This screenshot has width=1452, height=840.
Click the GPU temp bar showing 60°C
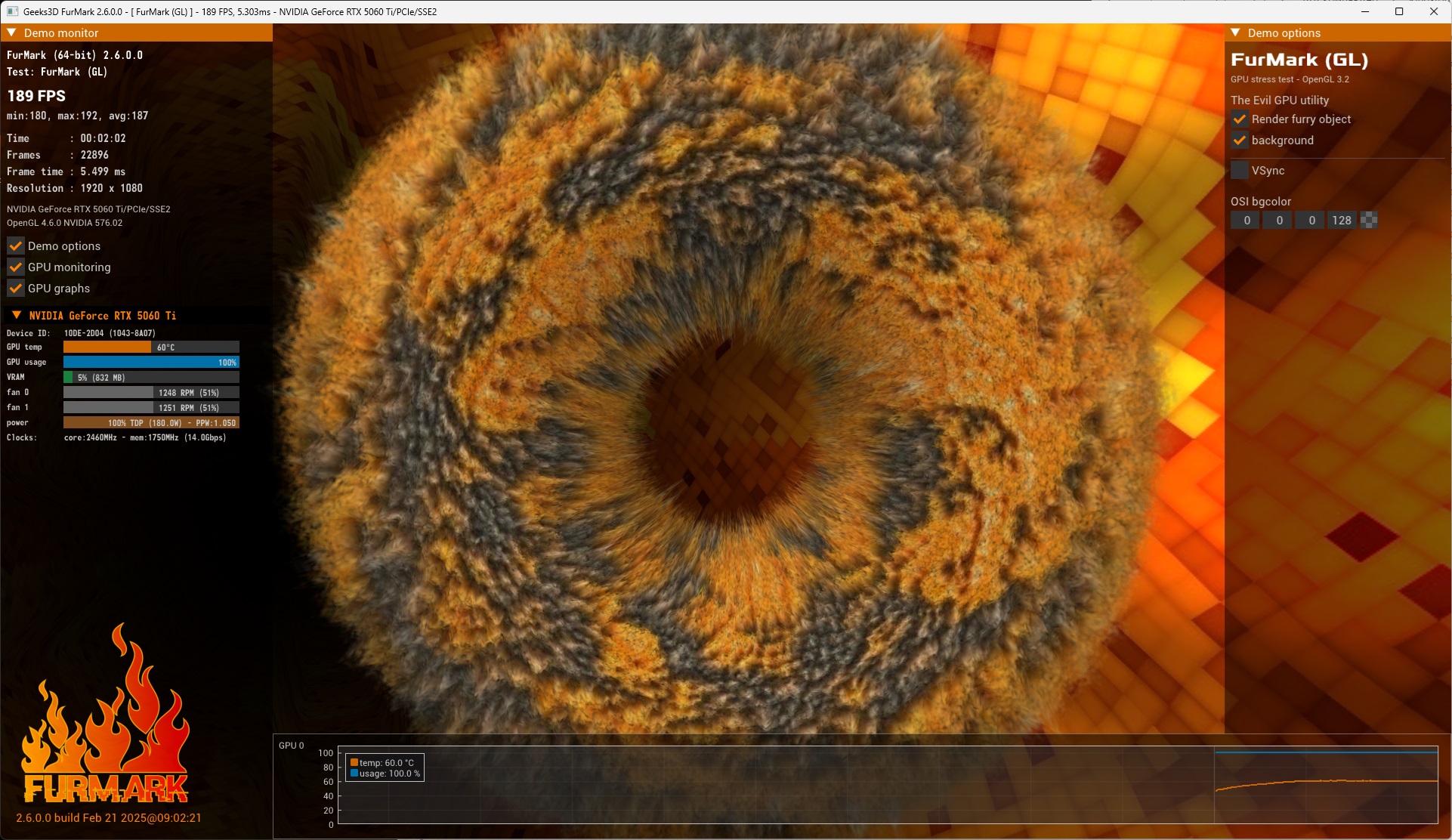pos(151,347)
